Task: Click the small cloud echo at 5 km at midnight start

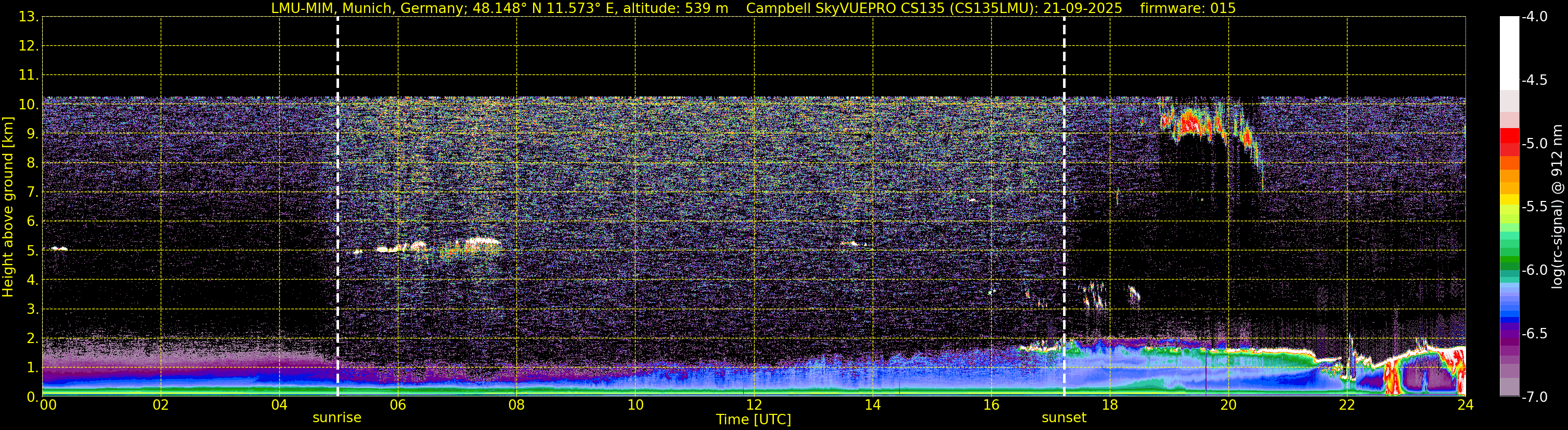Action: (x=59, y=248)
